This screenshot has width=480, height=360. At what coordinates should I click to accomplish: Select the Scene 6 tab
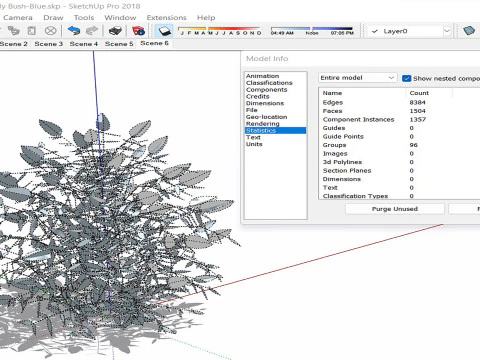[x=154, y=43]
